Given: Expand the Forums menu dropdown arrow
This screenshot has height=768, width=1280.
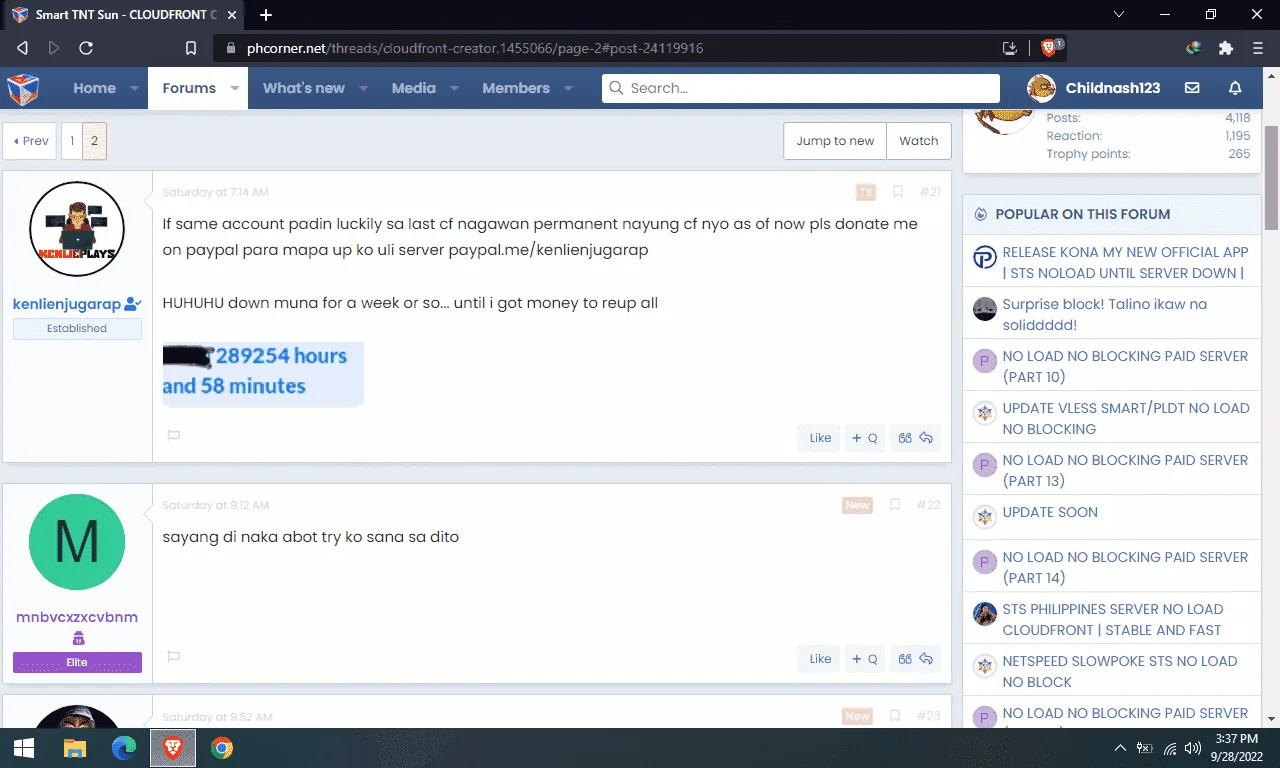Looking at the screenshot, I should pos(235,88).
